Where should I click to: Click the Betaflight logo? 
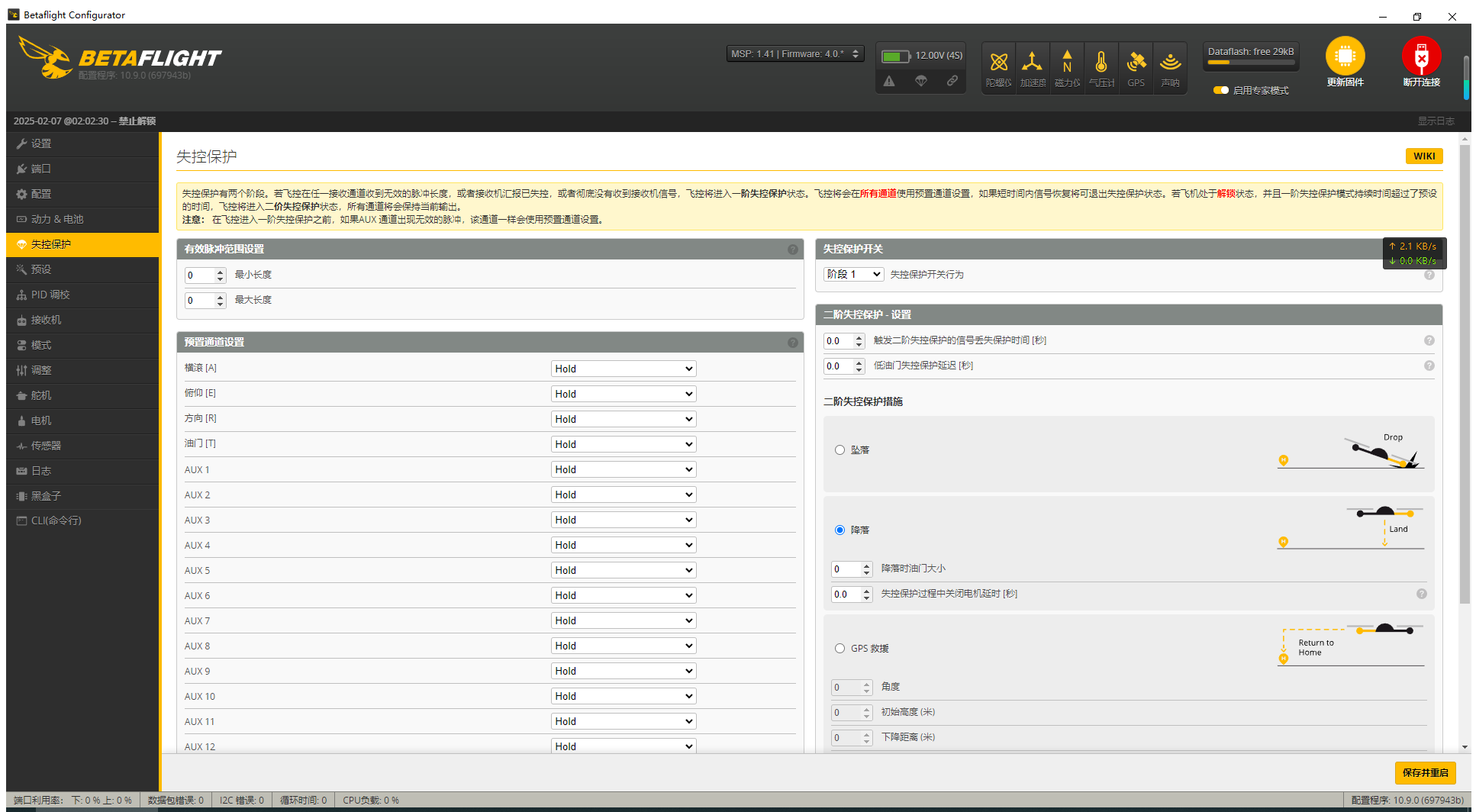click(x=120, y=58)
